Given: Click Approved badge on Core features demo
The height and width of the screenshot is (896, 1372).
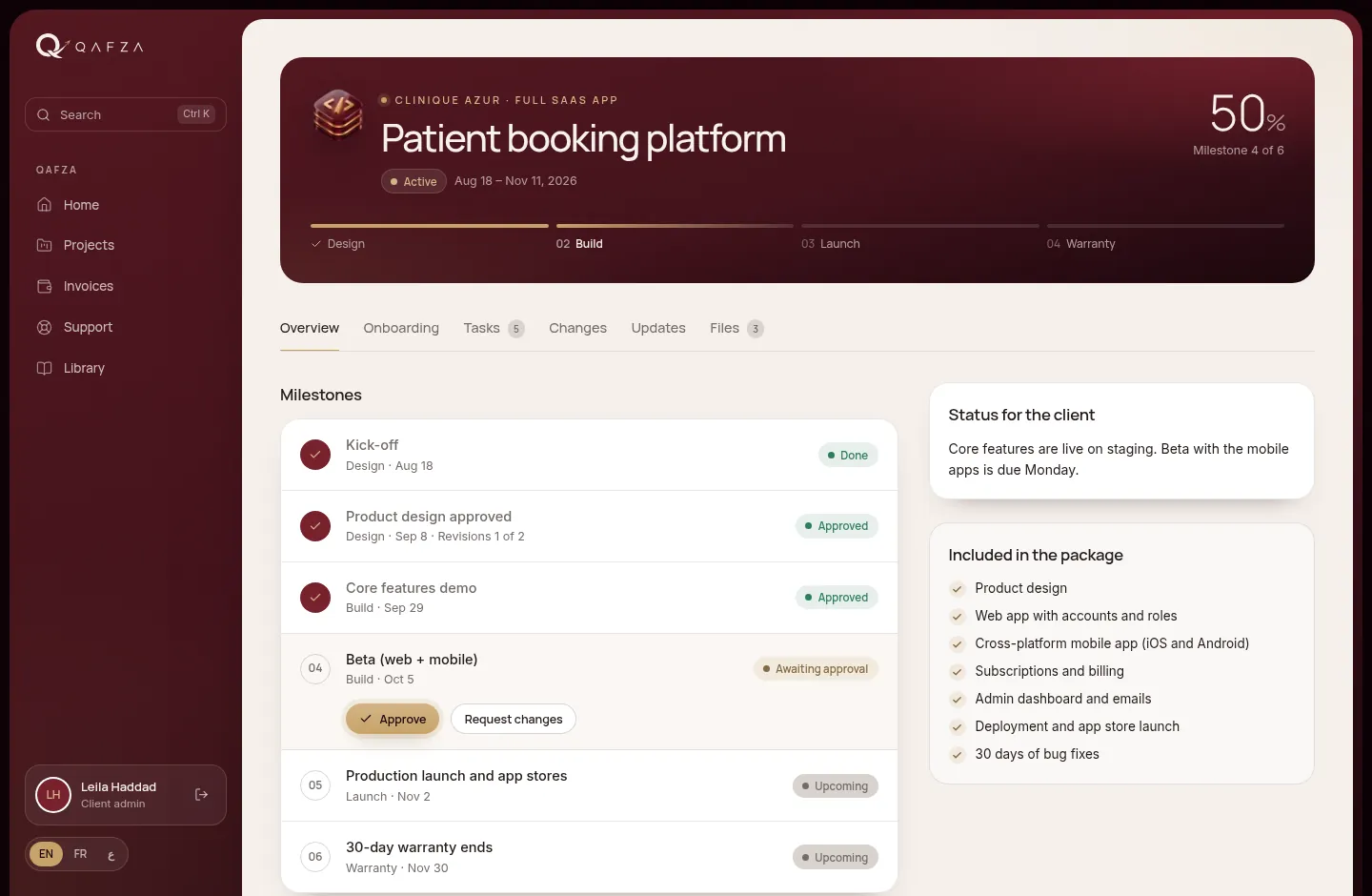Looking at the screenshot, I should click(837, 598).
